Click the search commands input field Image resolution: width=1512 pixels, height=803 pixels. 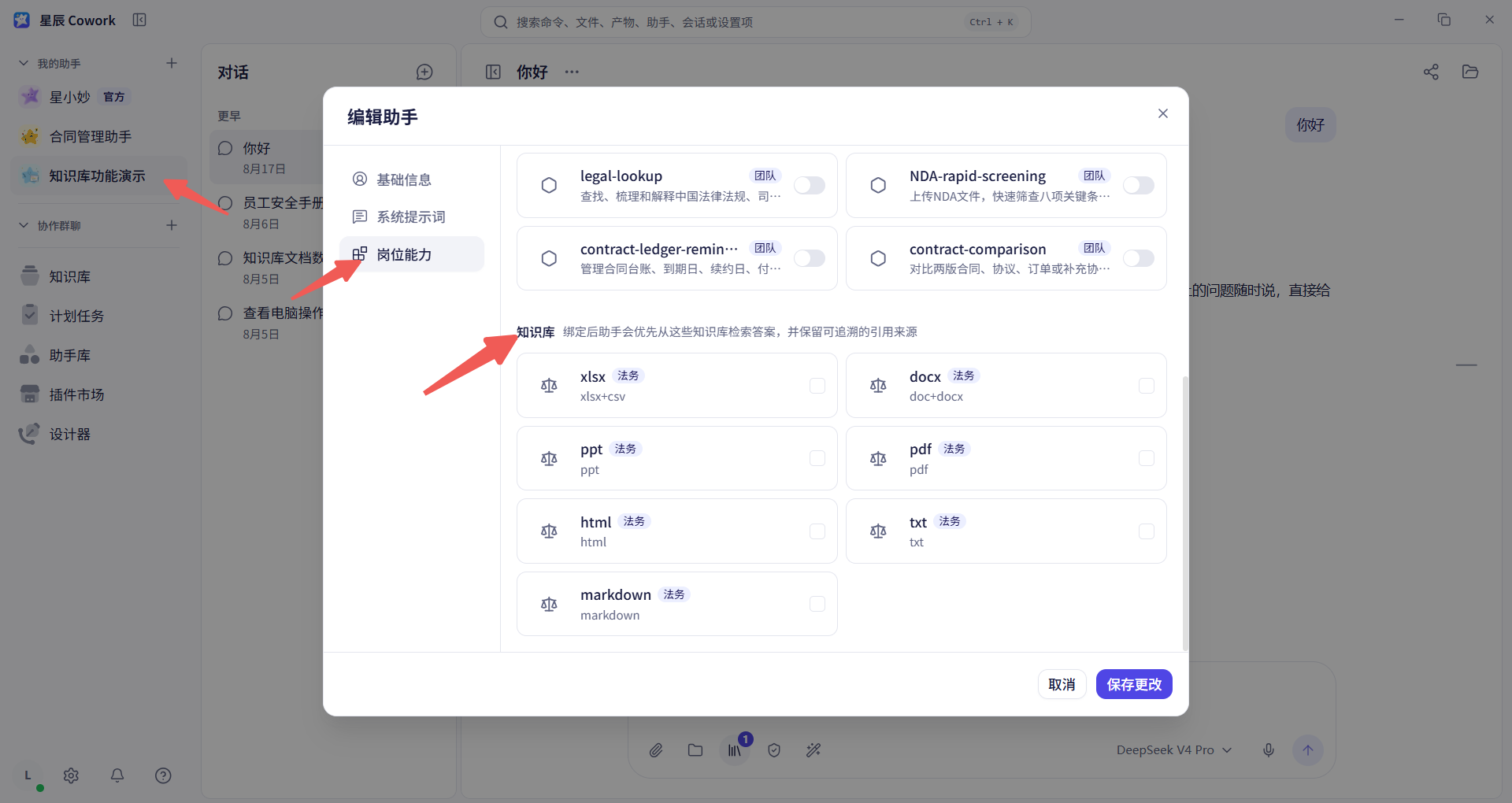[x=755, y=22]
